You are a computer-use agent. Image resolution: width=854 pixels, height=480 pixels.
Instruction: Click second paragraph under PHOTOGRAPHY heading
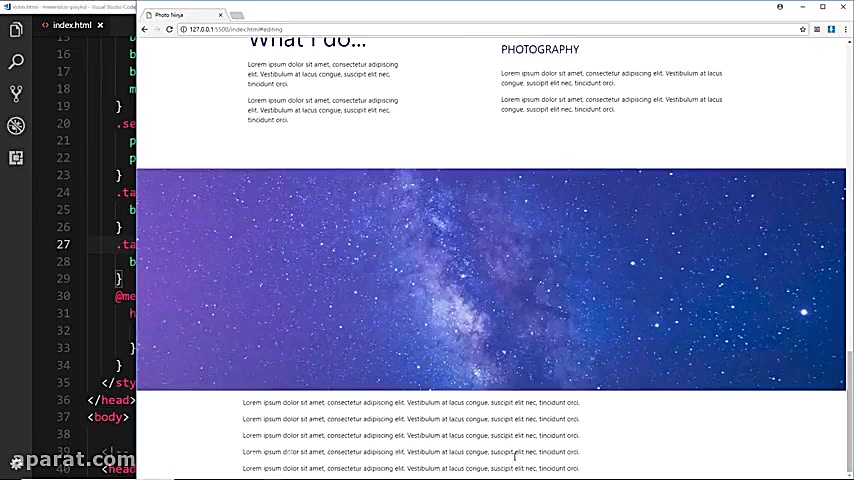pyautogui.click(x=612, y=104)
